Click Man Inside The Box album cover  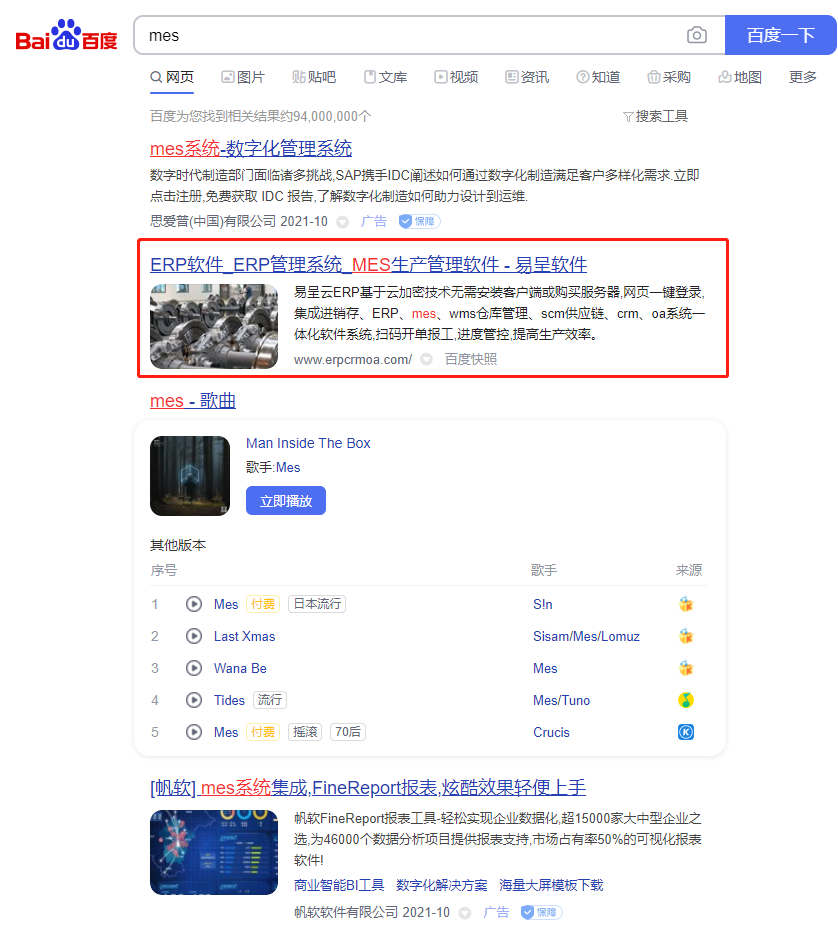[x=190, y=476]
